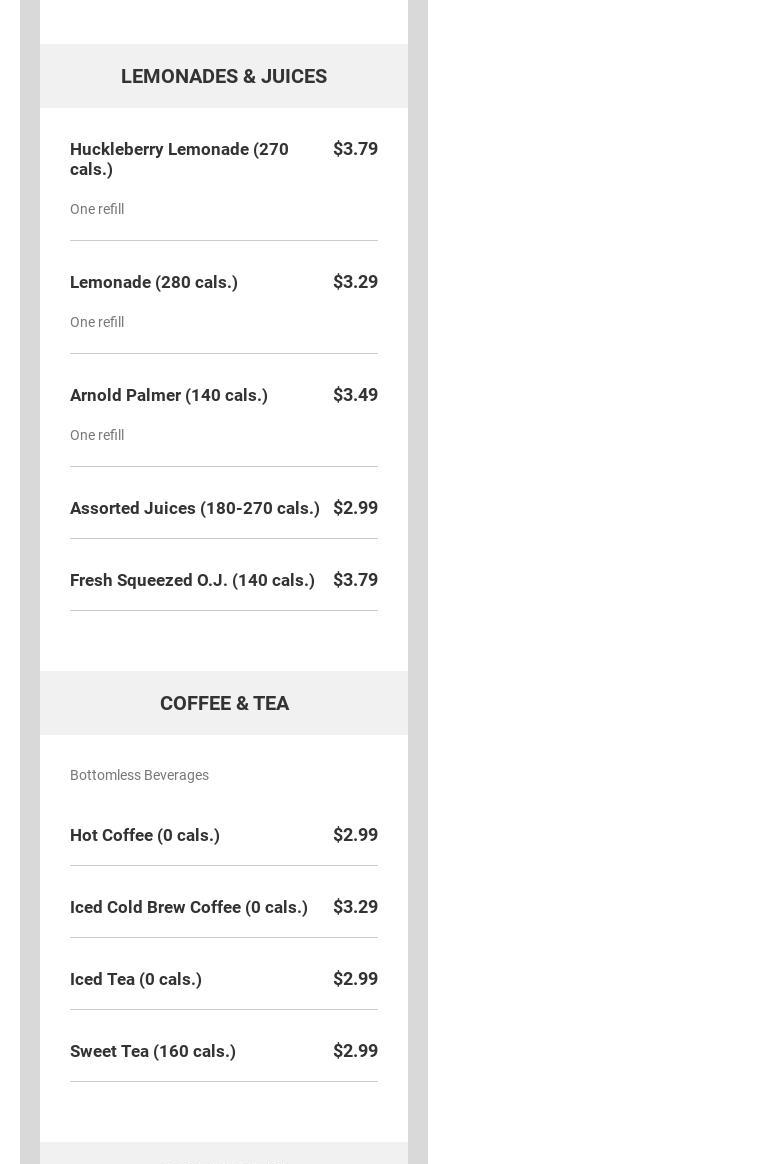Click the Arnold Palmer $3.49 price

[x=355, y=395]
